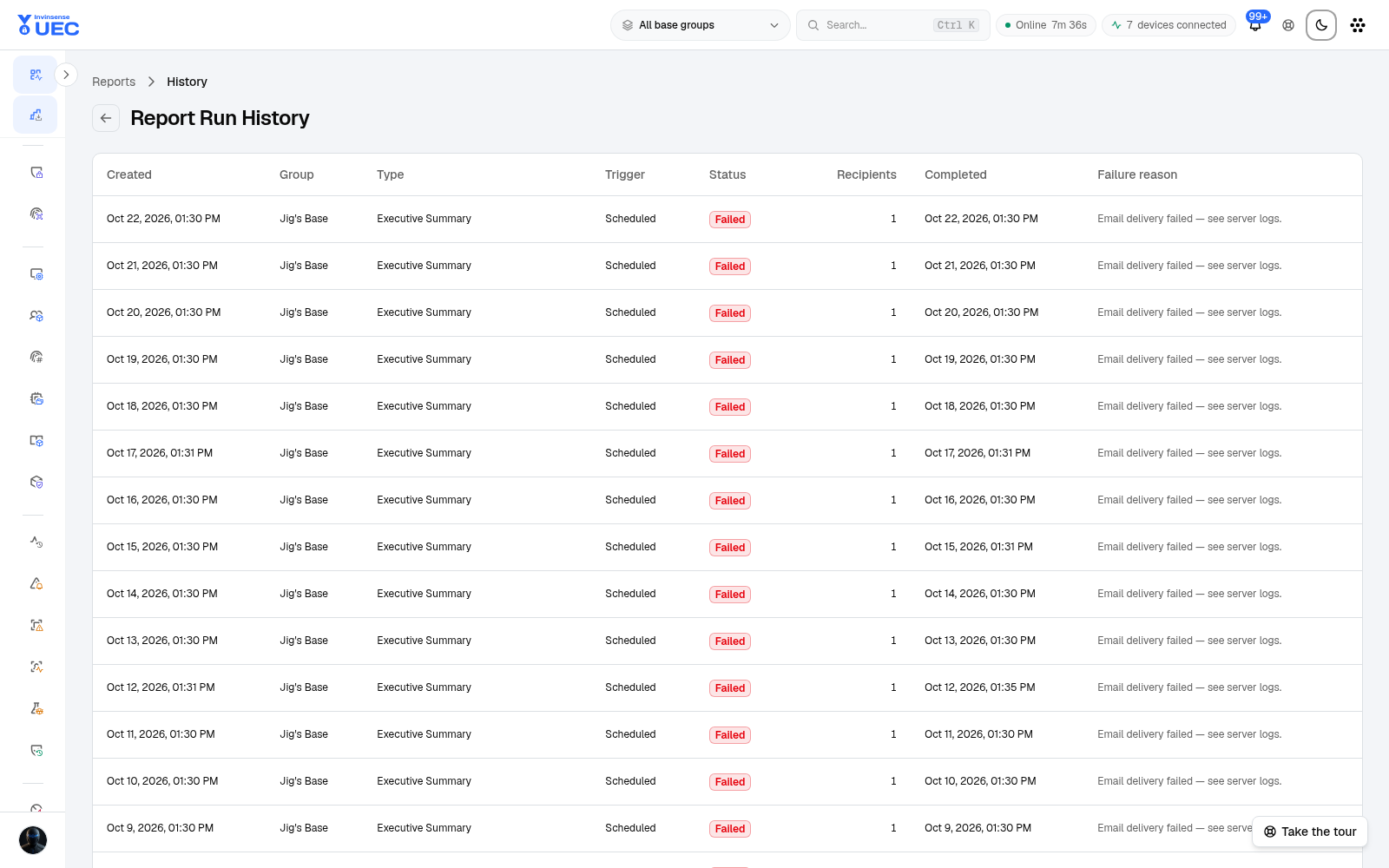This screenshot has height=868, width=1389.
Task: Click the History breadcrumb item
Action: click(187, 82)
